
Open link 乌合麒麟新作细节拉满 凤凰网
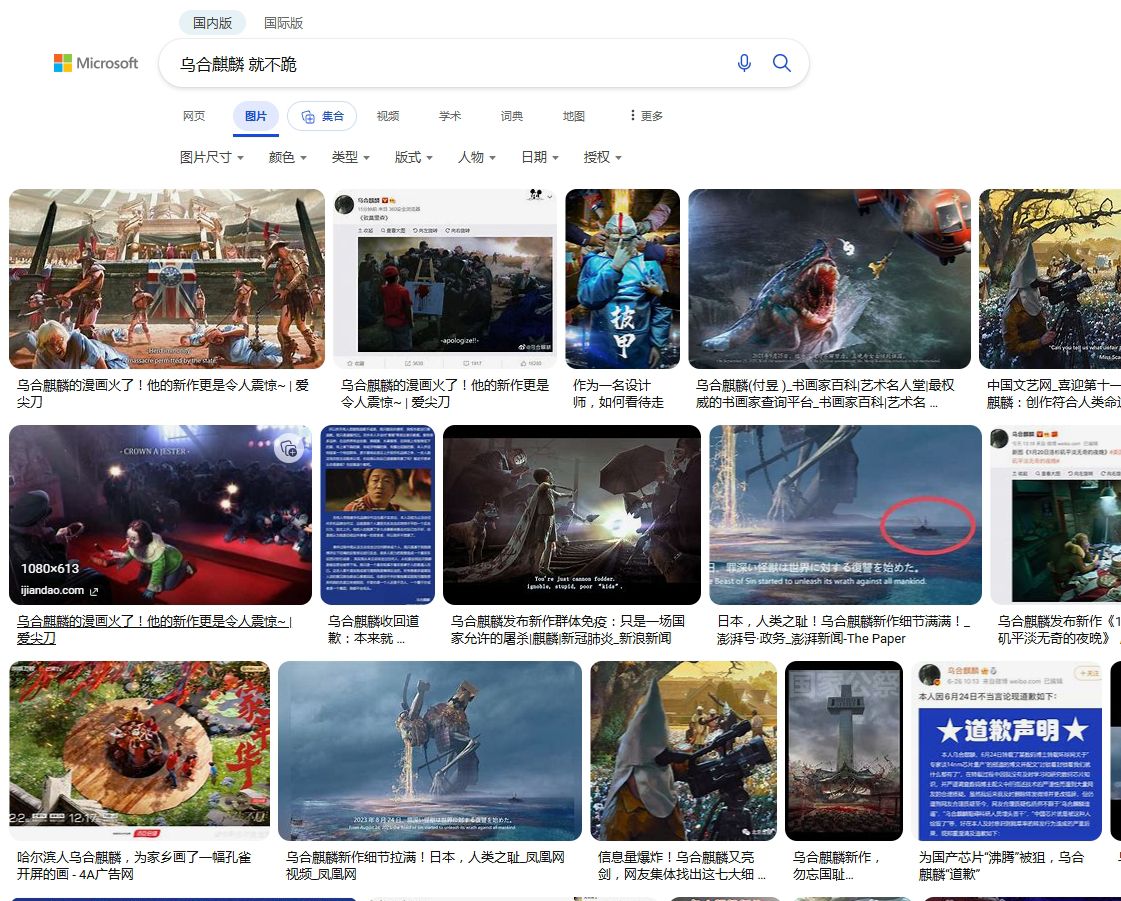[425, 866]
